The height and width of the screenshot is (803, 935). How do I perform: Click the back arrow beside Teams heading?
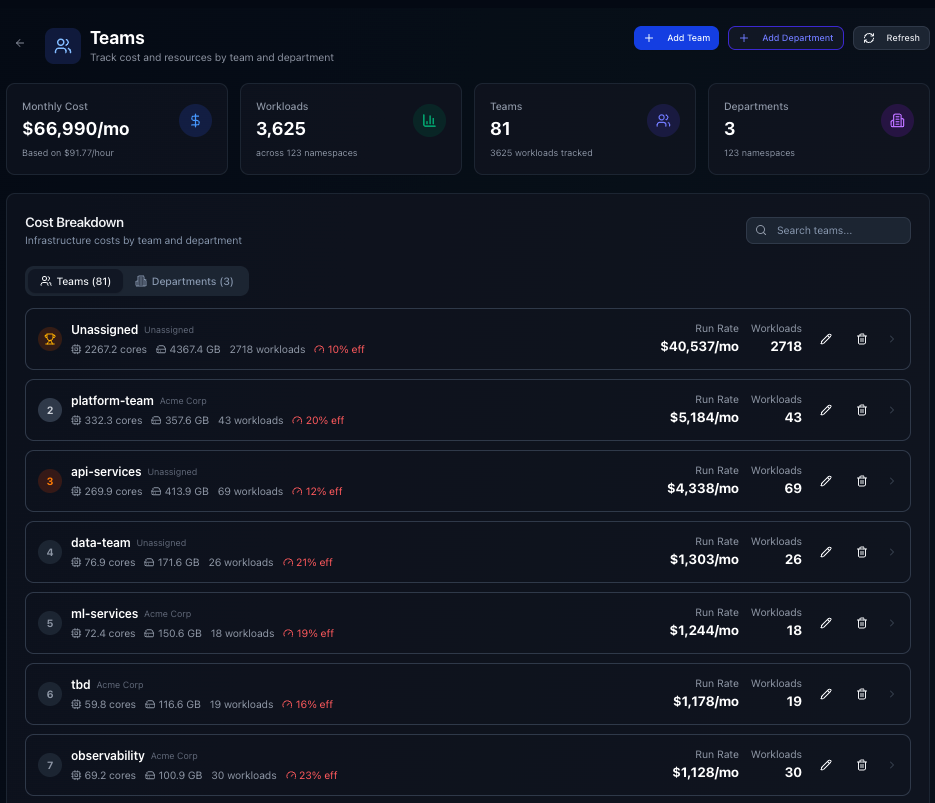20,43
